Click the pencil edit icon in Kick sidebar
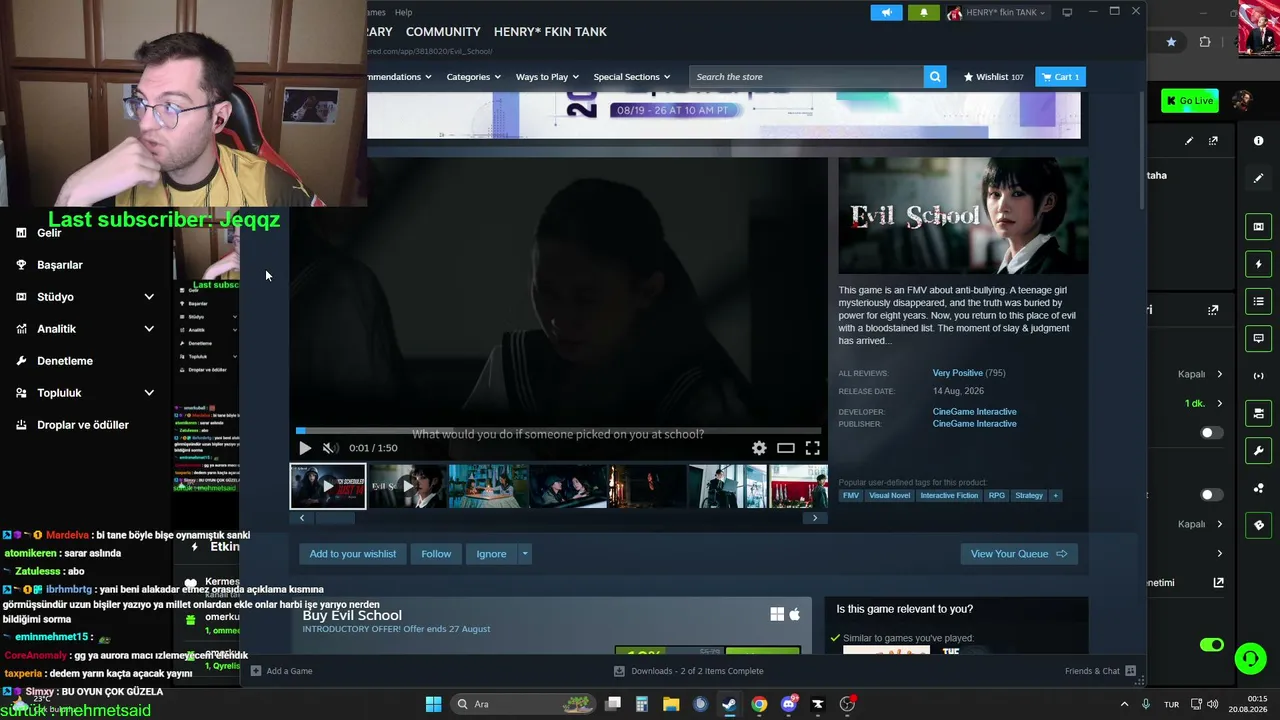Screen dimensions: 1280x720 pyautogui.click(x=1259, y=178)
